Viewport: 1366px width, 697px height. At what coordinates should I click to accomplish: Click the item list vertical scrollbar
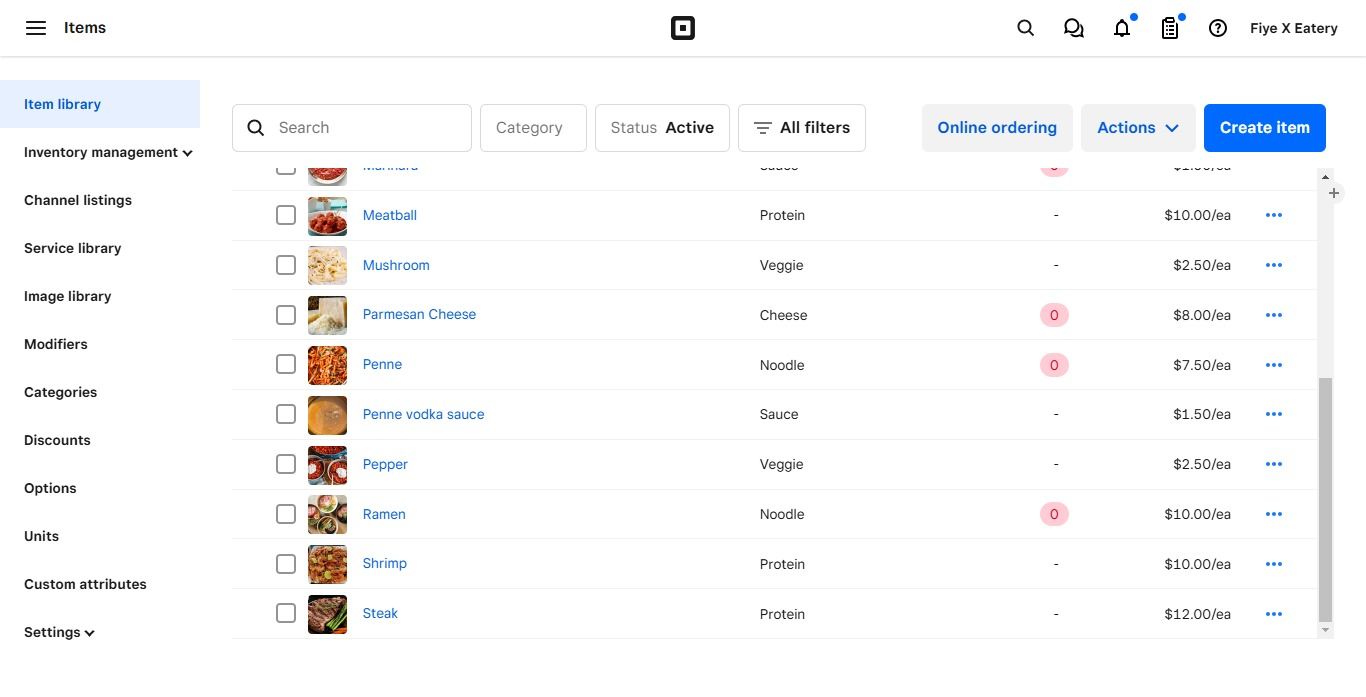[1325, 500]
